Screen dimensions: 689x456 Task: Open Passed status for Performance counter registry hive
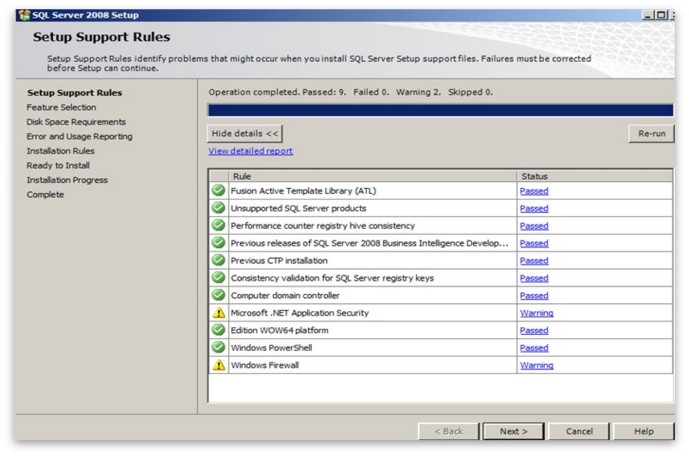pyautogui.click(x=534, y=226)
